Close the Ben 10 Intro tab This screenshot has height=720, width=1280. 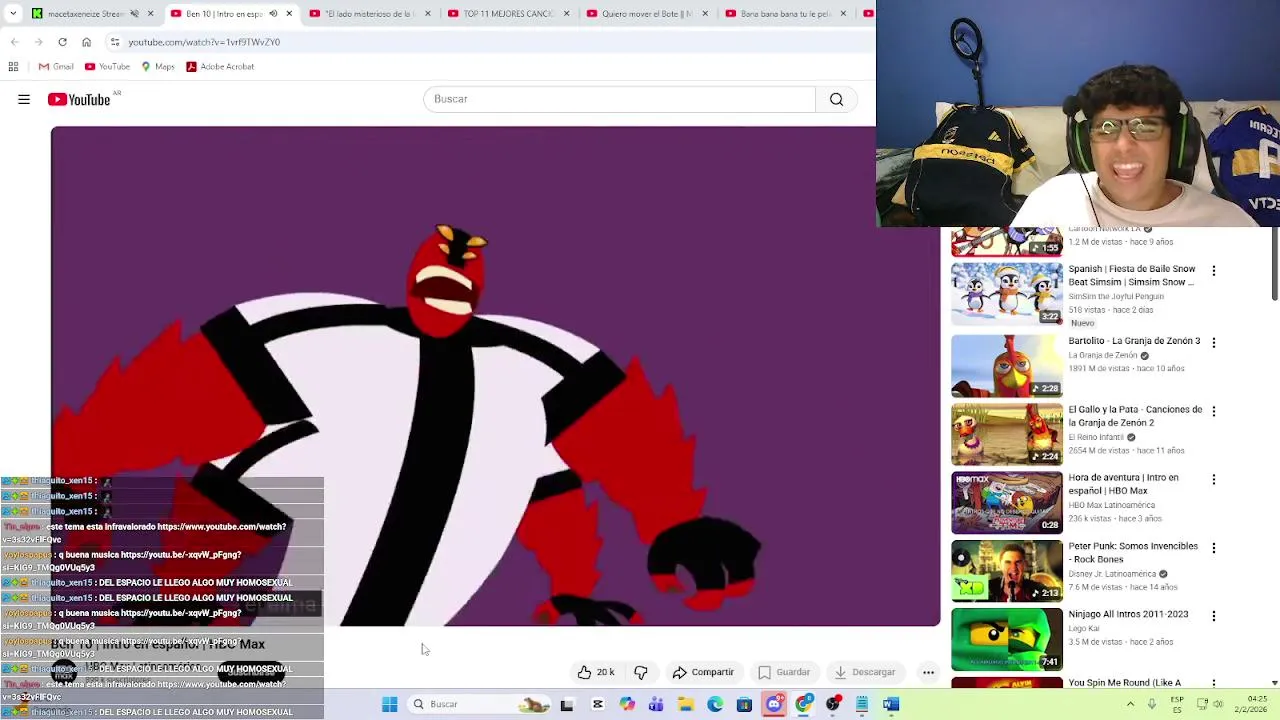click(x=289, y=14)
